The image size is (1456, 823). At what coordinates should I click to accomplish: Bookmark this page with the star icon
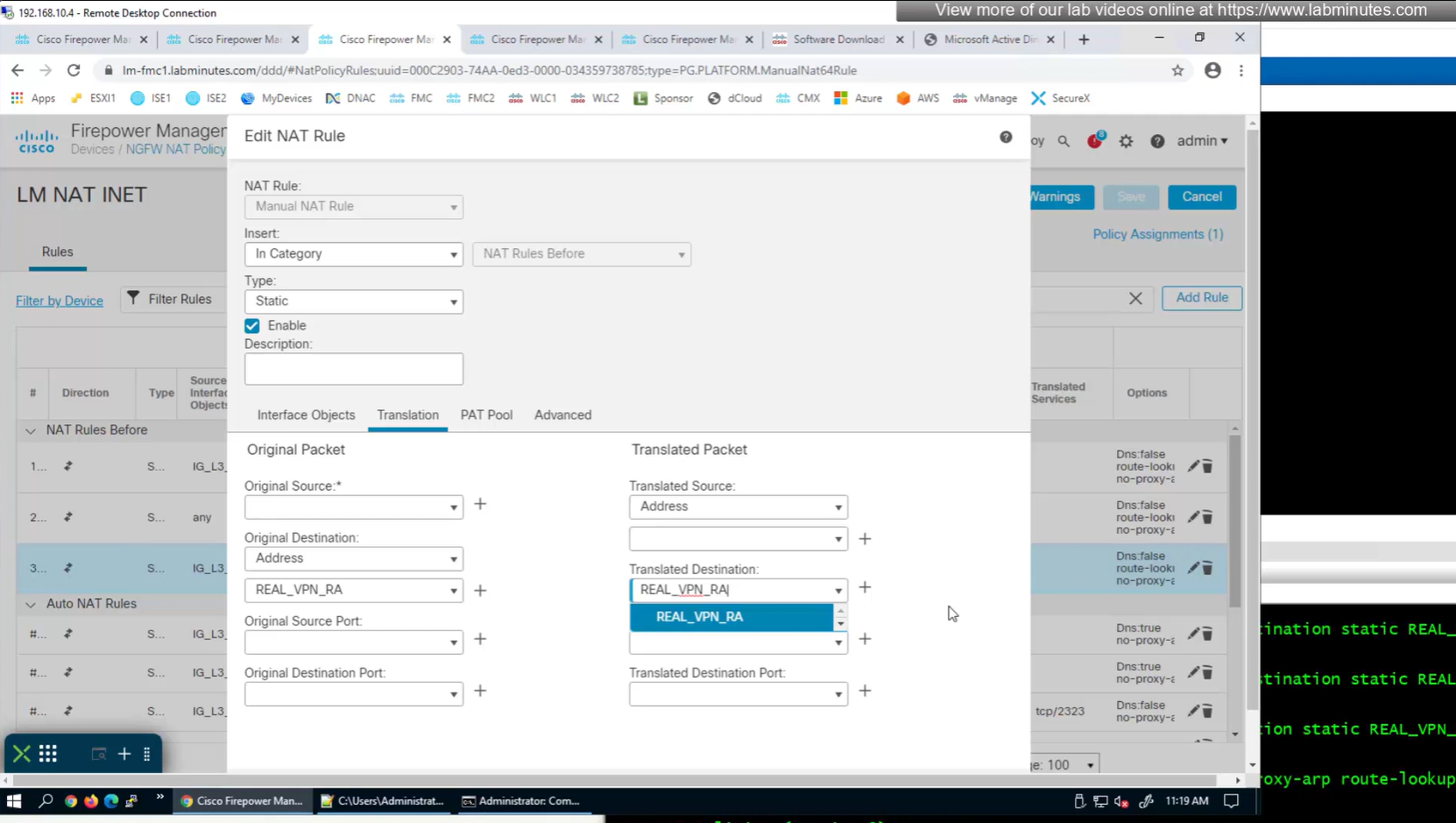pos(1177,70)
